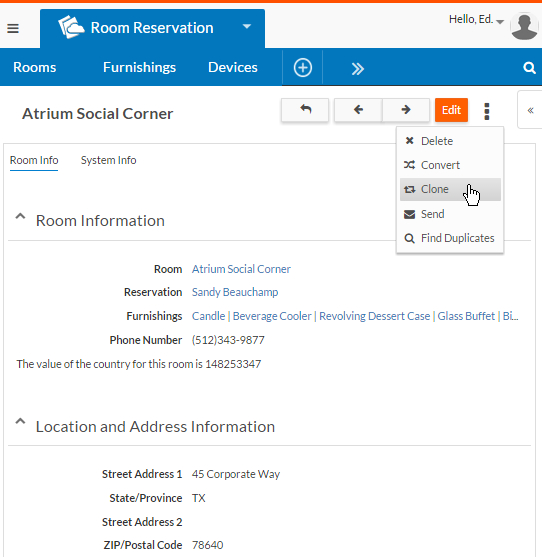The height and width of the screenshot is (557, 542).
Task: Click the return back arrow button
Action: pos(305,110)
